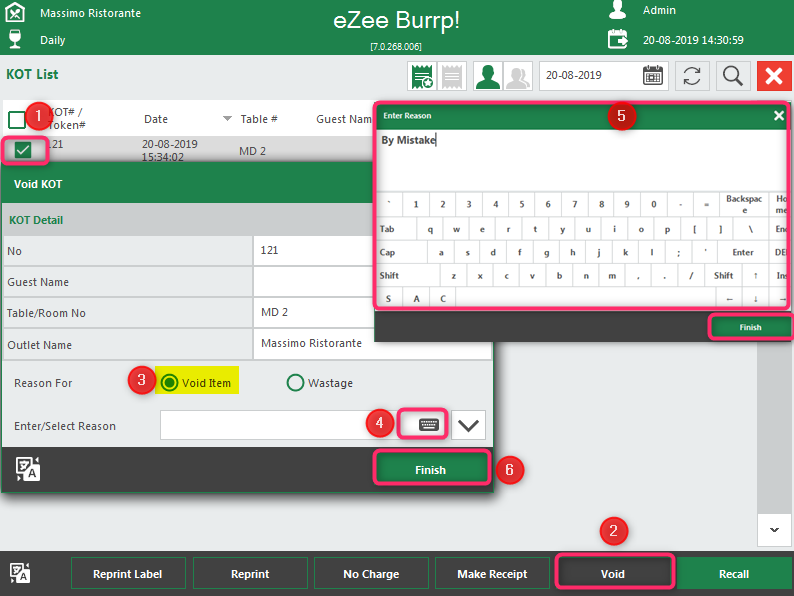The image size is (794, 596).
Task: Tick the select-all KOT header checkbox
Action: [17, 120]
